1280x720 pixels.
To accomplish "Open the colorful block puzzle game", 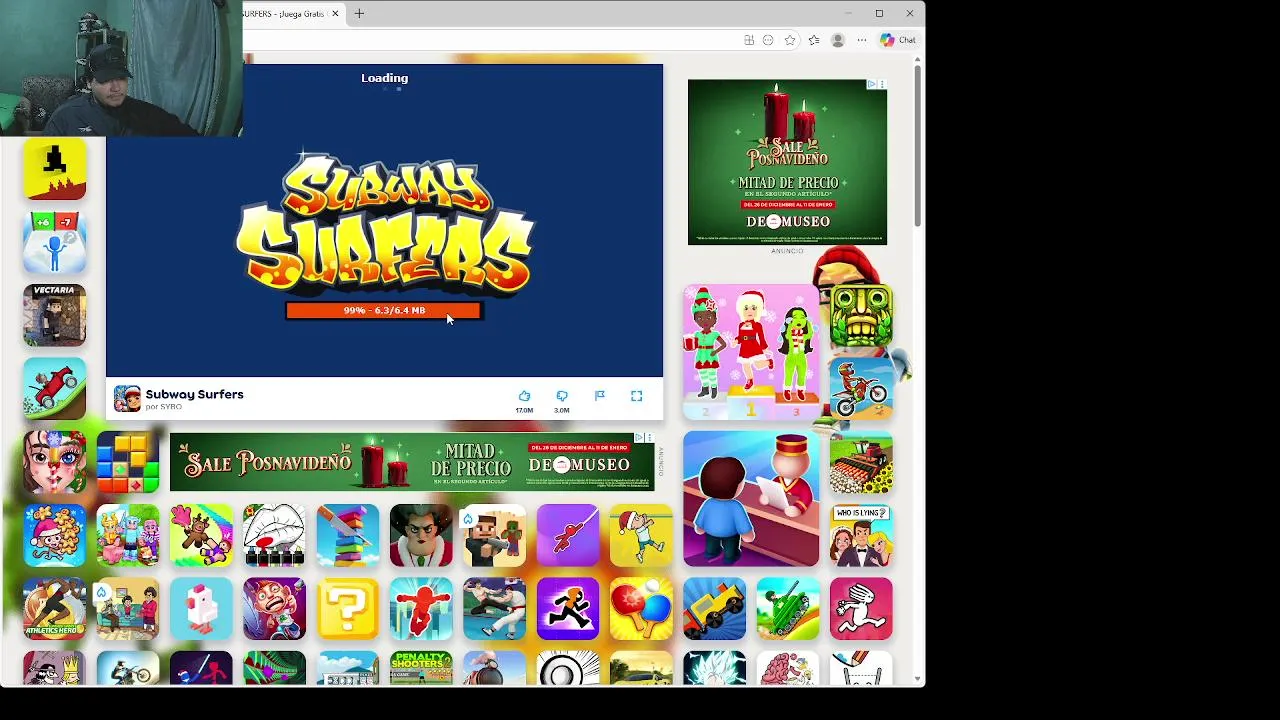I will tap(128, 462).
